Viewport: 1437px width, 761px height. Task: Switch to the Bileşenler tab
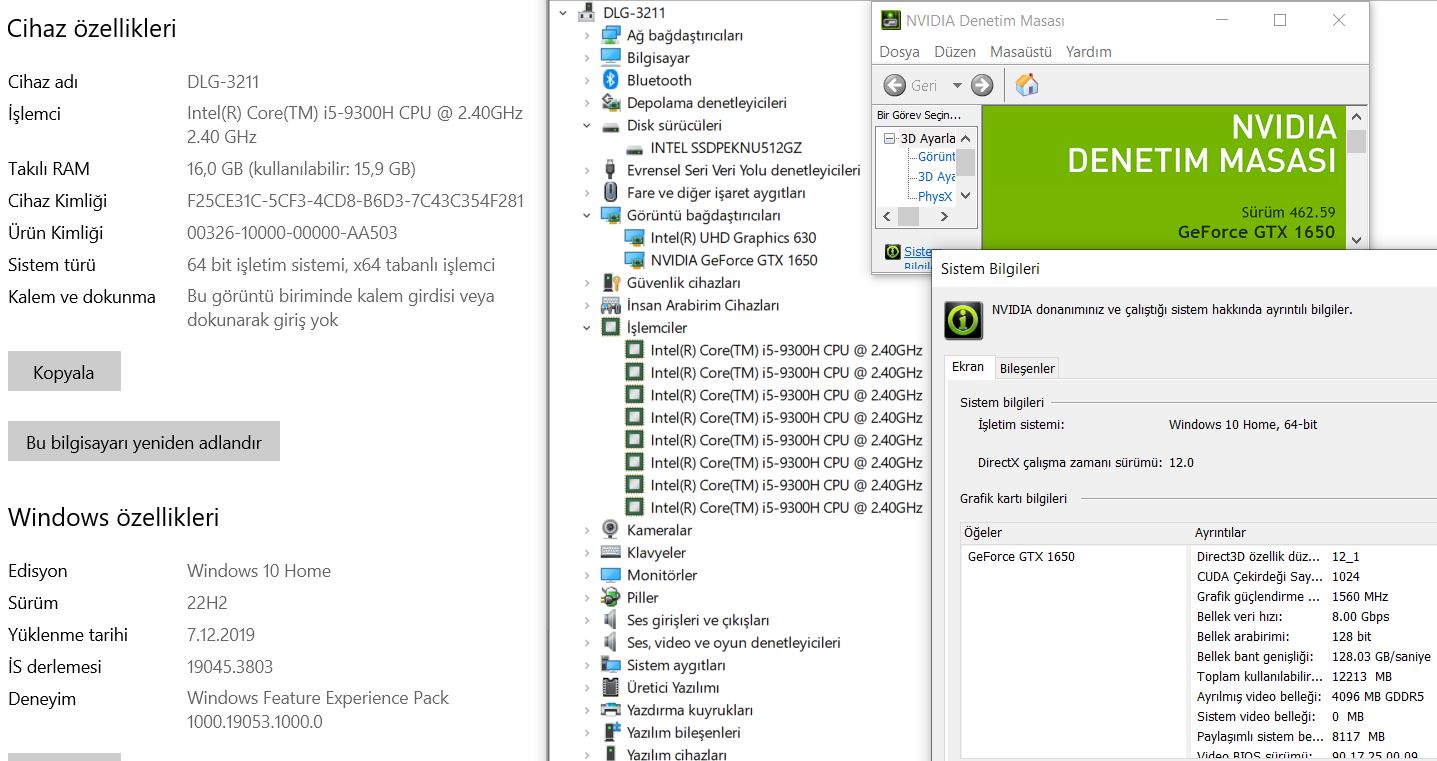[1027, 368]
